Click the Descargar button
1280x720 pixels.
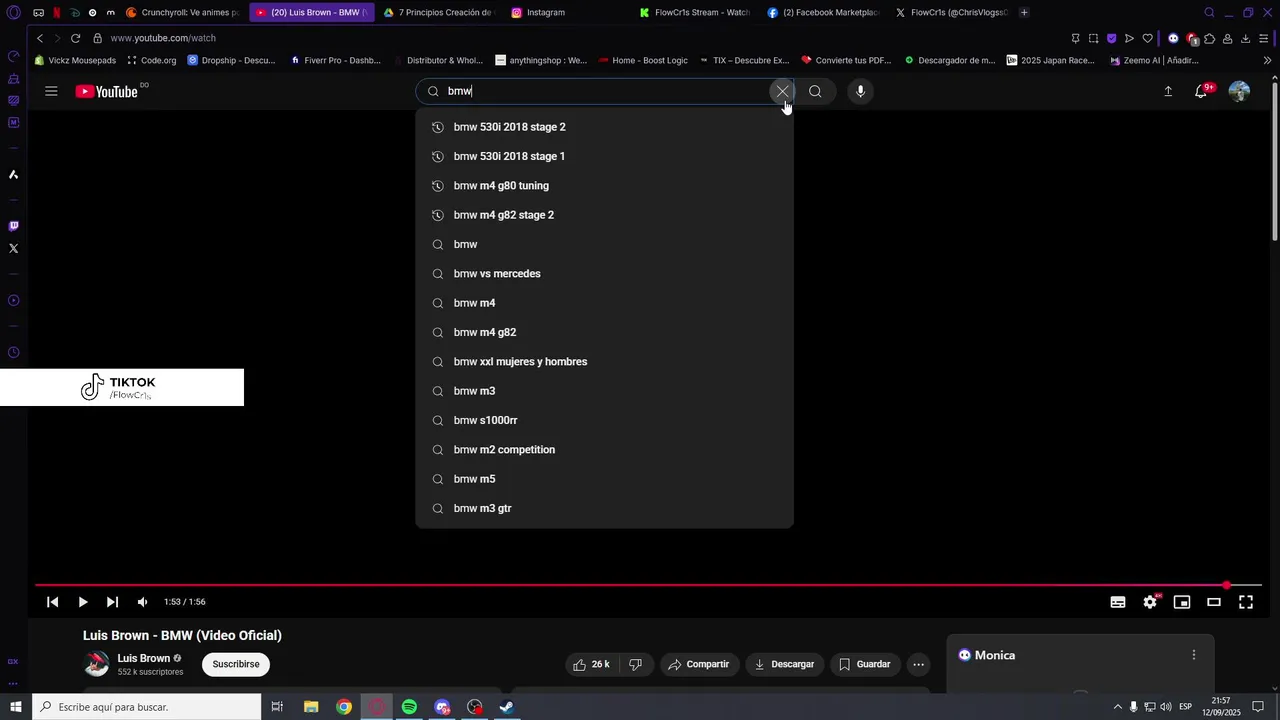[x=785, y=664]
